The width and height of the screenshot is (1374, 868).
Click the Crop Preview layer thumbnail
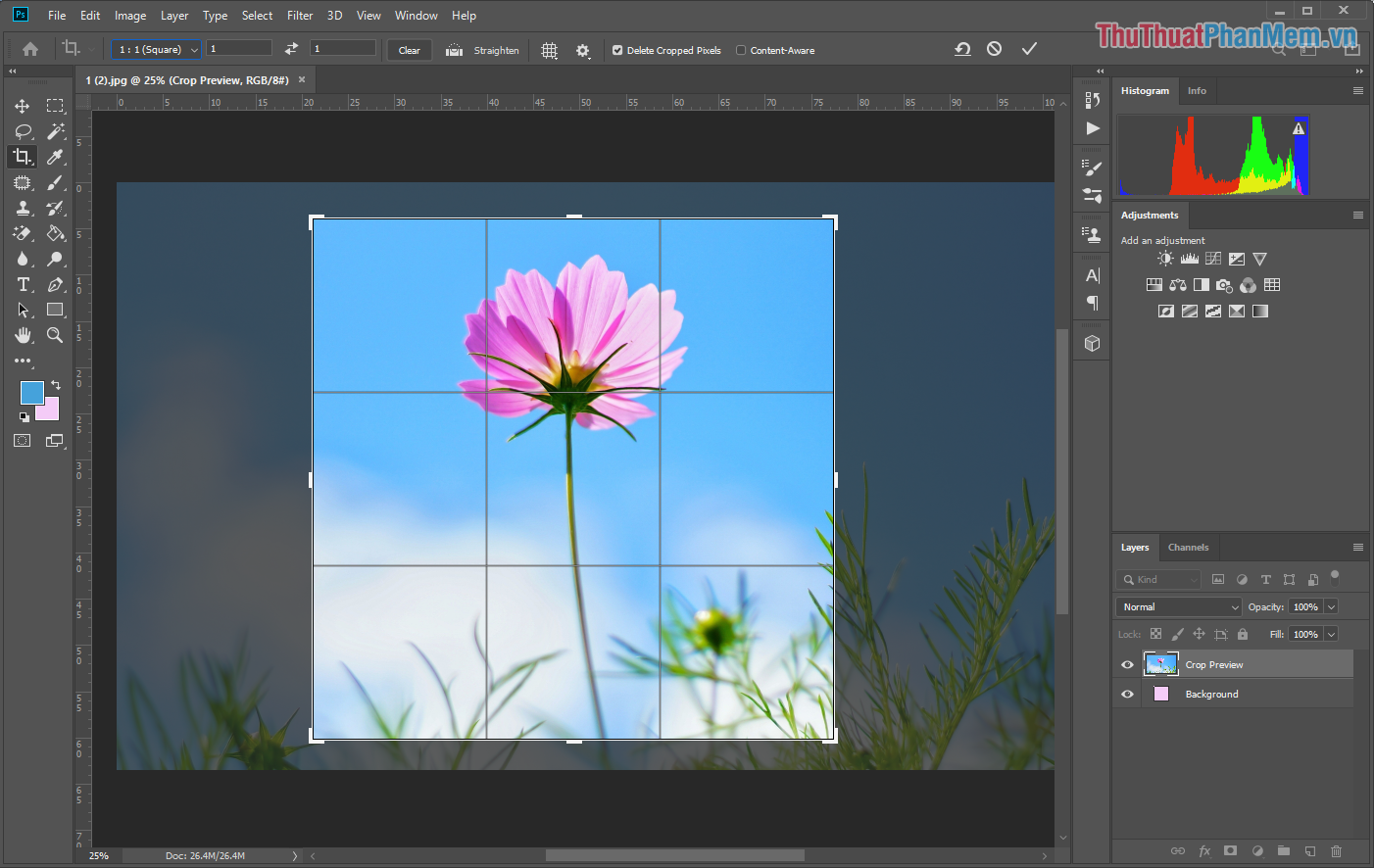(1160, 664)
